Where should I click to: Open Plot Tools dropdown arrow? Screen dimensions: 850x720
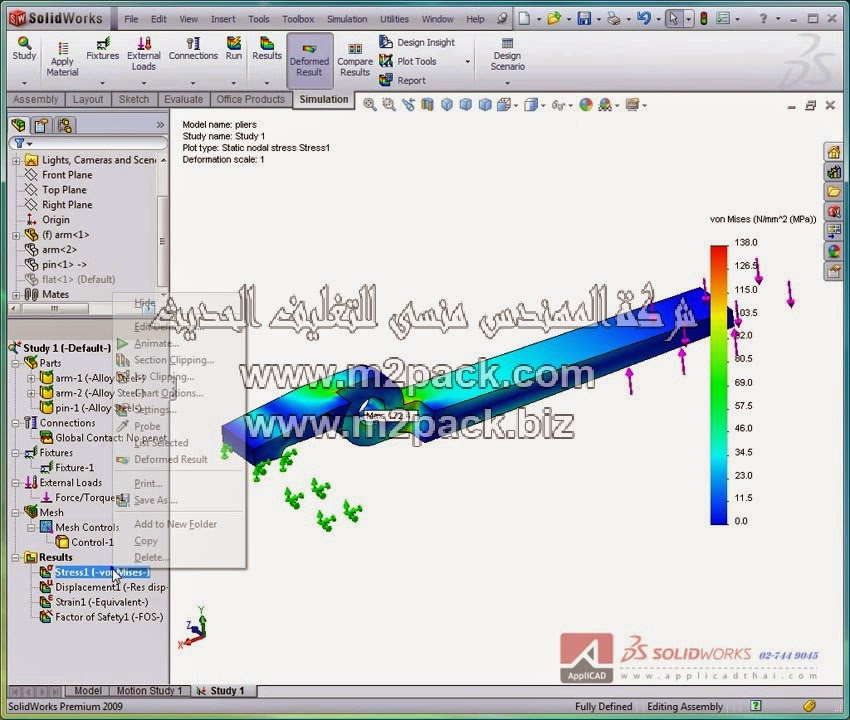point(467,61)
